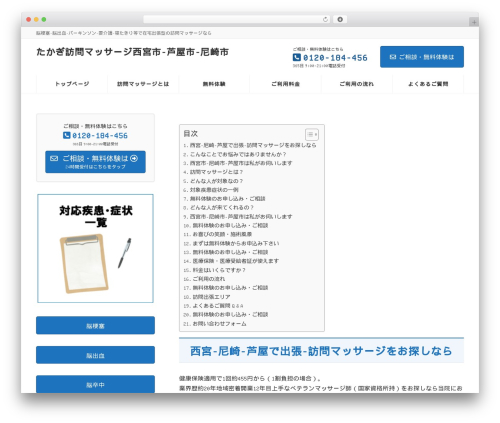
Task: Click the header phone number 0120-184-456
Action: click(x=335, y=58)
